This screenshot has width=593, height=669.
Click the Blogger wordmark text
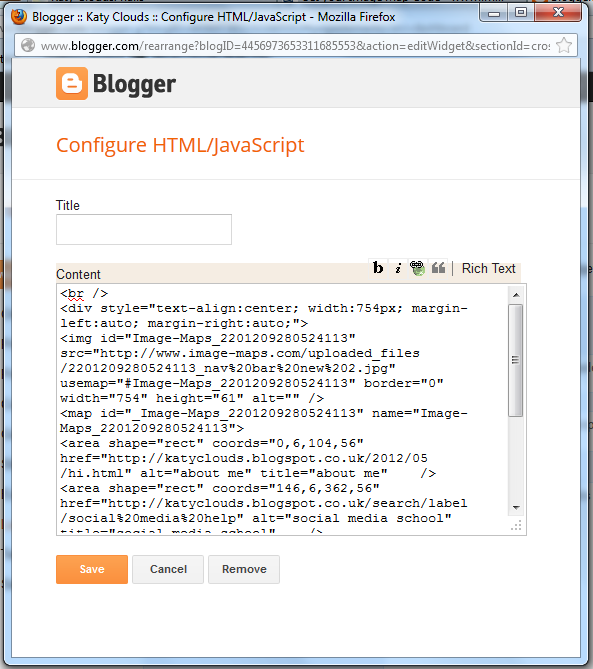tap(134, 84)
